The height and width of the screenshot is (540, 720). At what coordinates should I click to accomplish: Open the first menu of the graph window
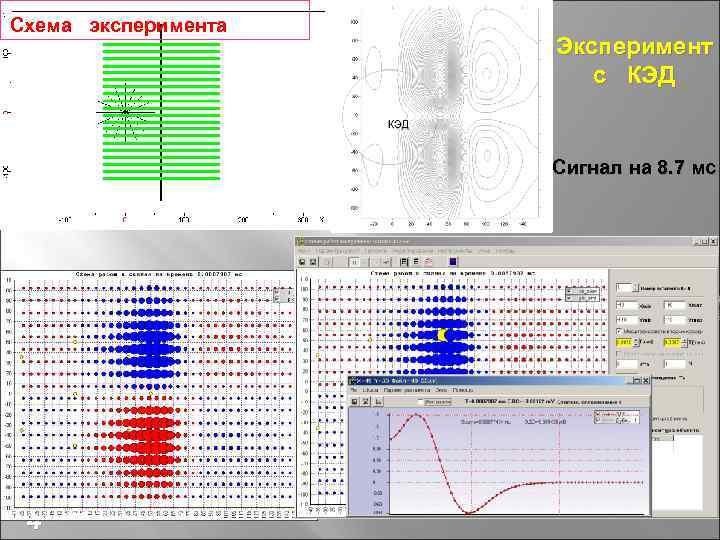(354, 390)
